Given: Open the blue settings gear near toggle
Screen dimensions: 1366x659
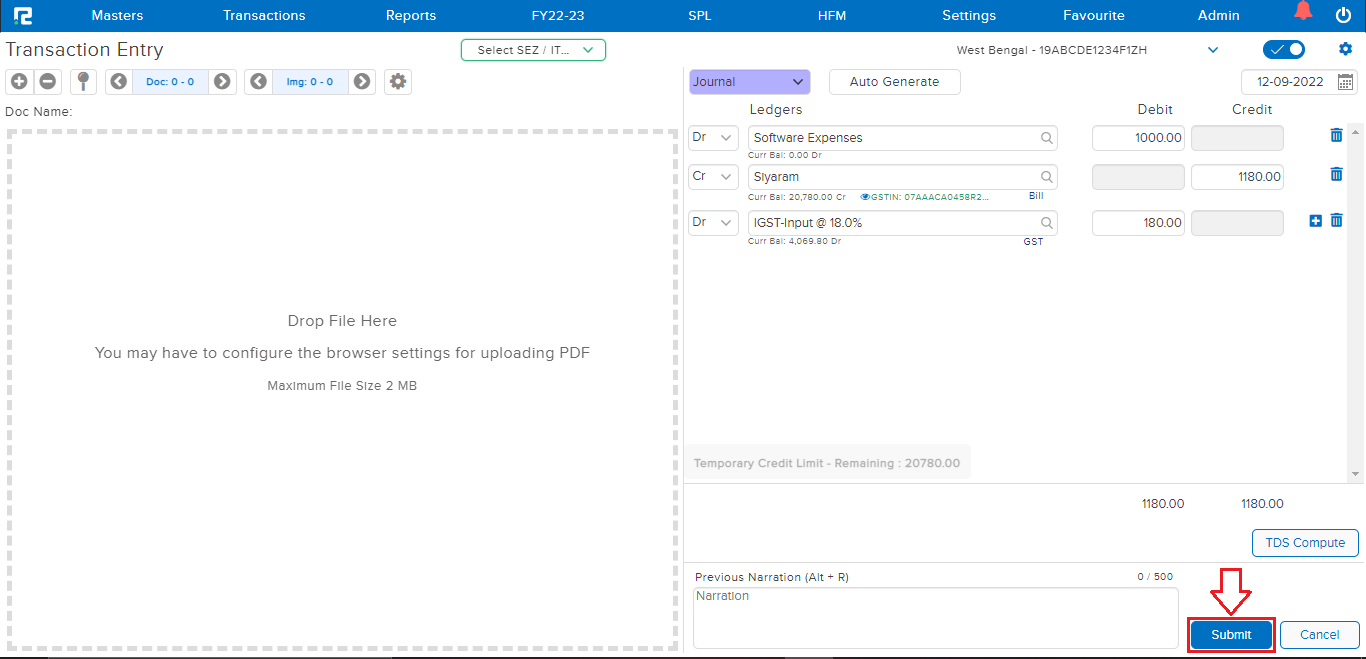Looking at the screenshot, I should pos(1345,49).
